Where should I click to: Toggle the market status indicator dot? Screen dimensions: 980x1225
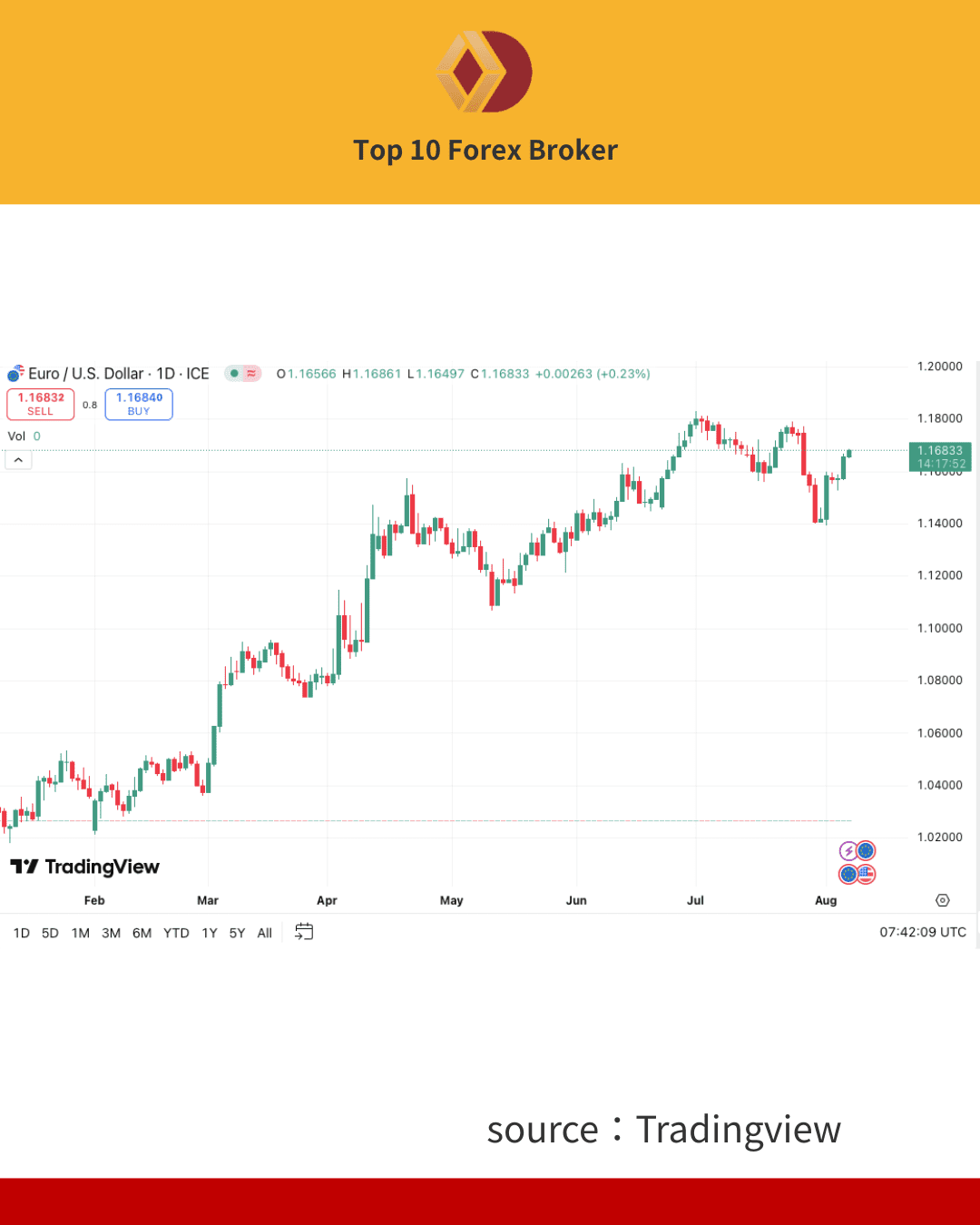[236, 374]
